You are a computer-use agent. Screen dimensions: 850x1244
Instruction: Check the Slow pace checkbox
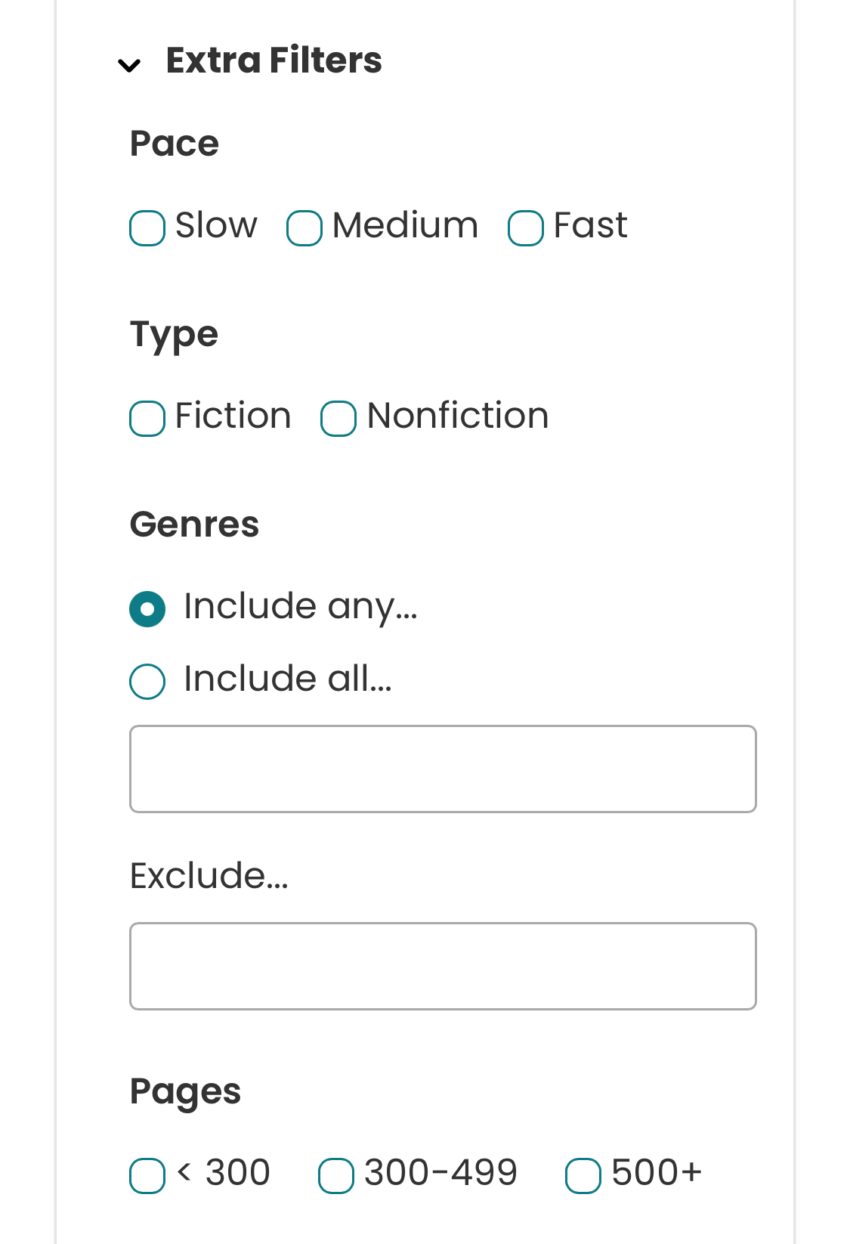146,228
